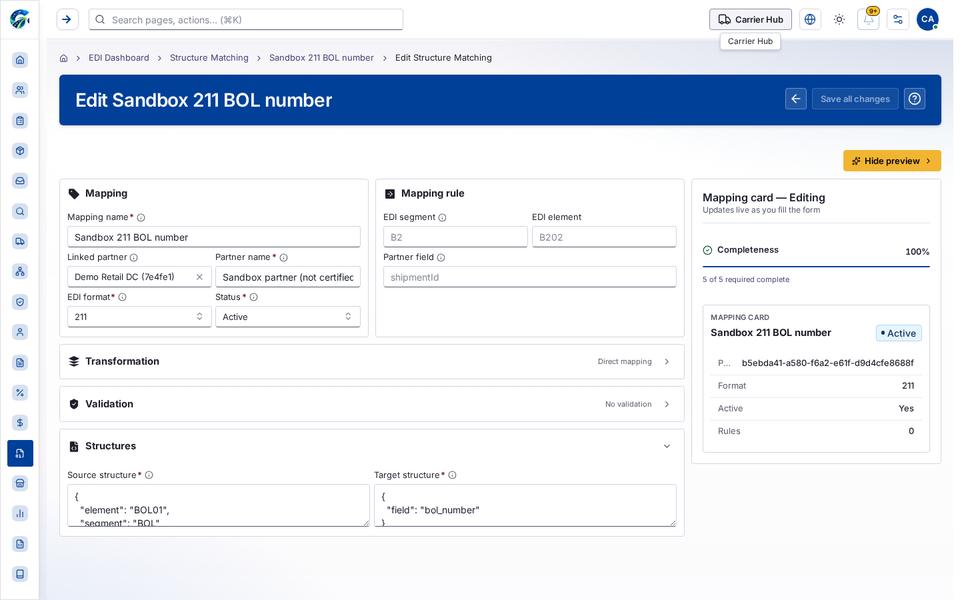The image size is (960, 600).
Task: Click the globe language icon
Action: pyautogui.click(x=810, y=20)
